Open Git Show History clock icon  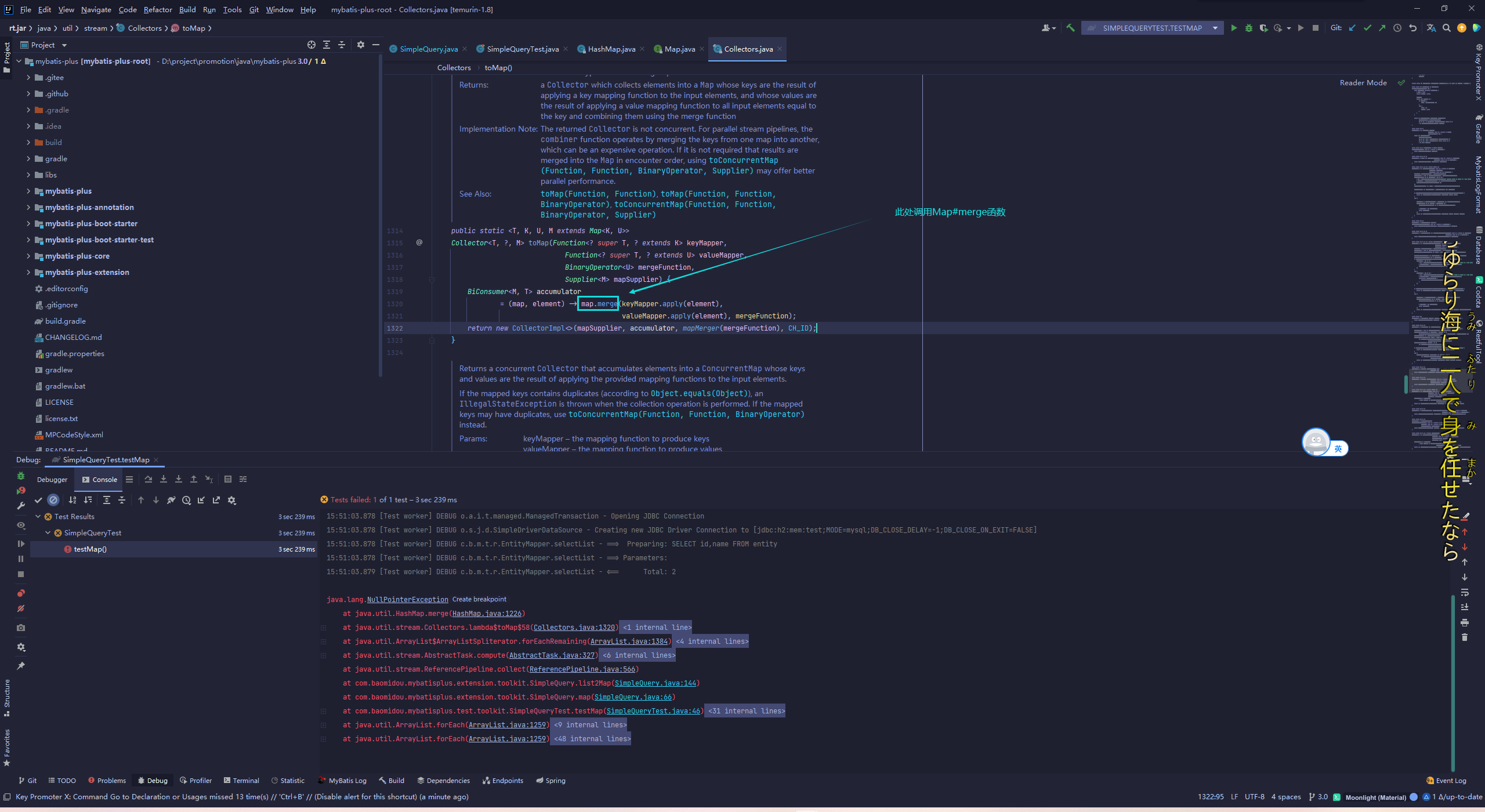click(1397, 28)
